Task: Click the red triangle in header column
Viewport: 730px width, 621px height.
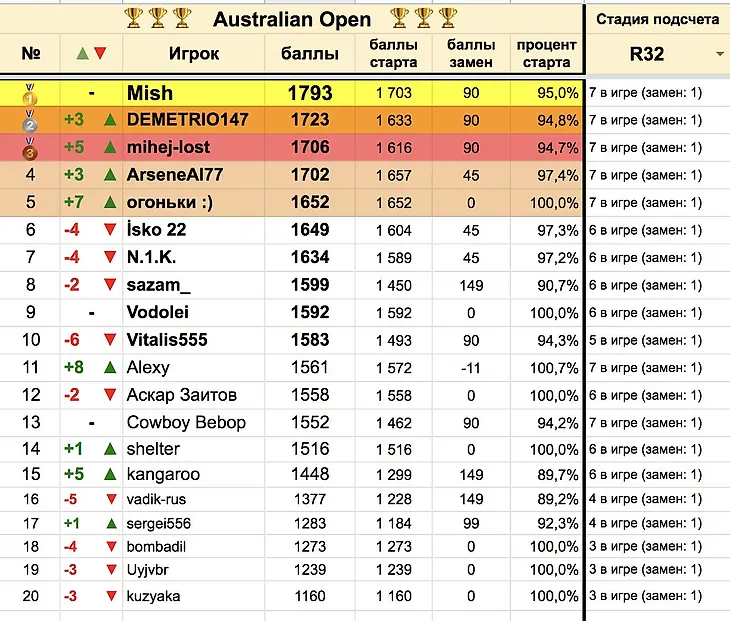Action: click(100, 54)
